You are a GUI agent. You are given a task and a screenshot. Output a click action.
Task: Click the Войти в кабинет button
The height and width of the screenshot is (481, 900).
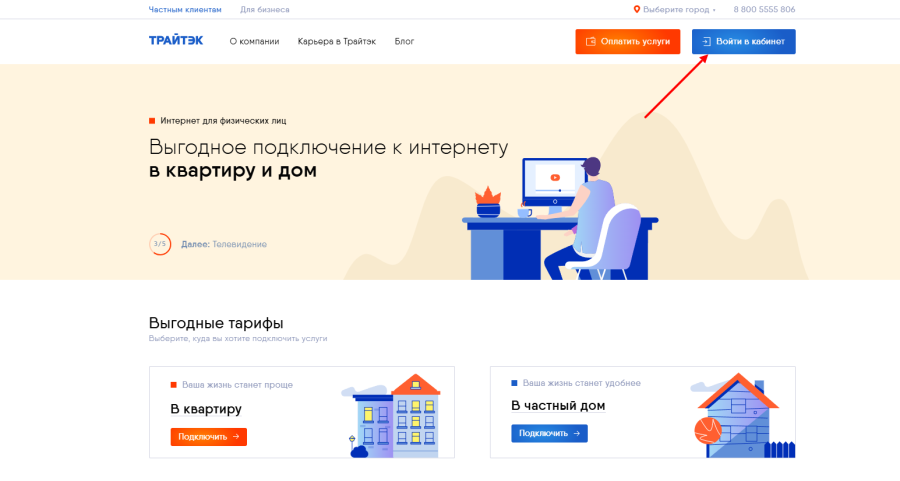pos(744,41)
